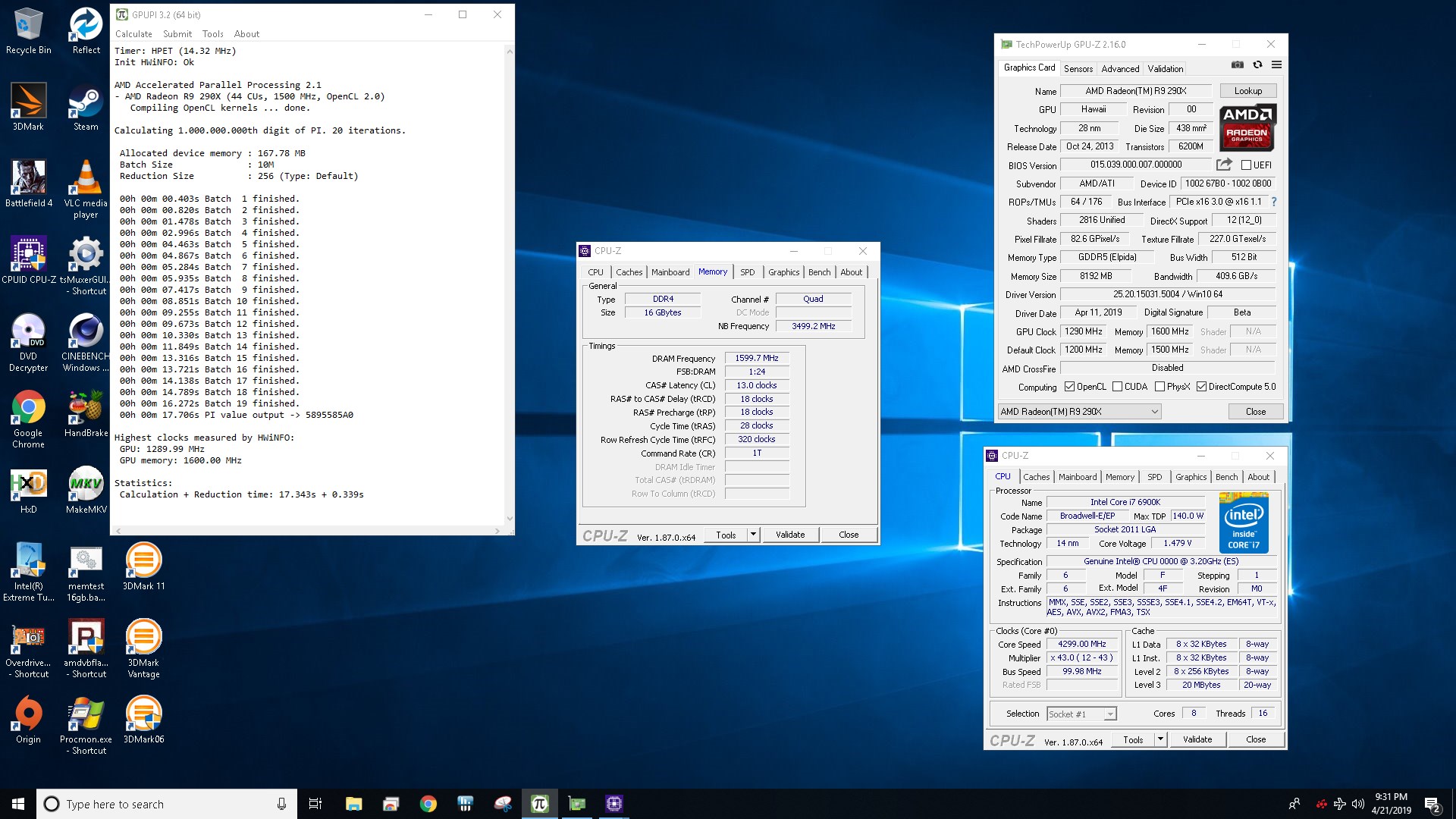
Task: Click the GPUPI PI value output line
Action: tap(236, 416)
